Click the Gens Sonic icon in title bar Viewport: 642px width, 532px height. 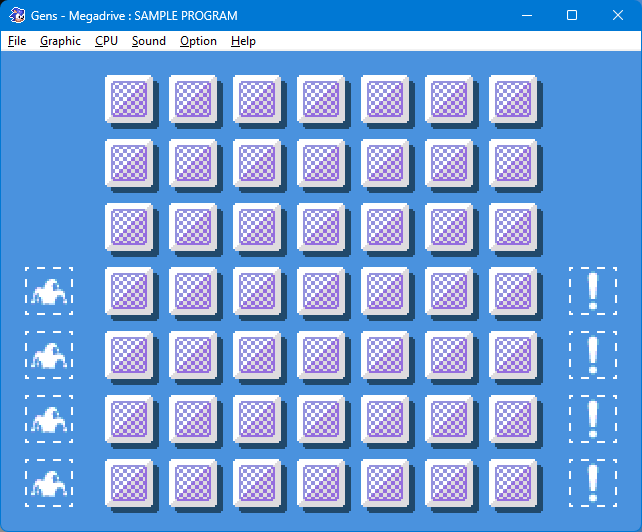pyautogui.click(x=17, y=16)
